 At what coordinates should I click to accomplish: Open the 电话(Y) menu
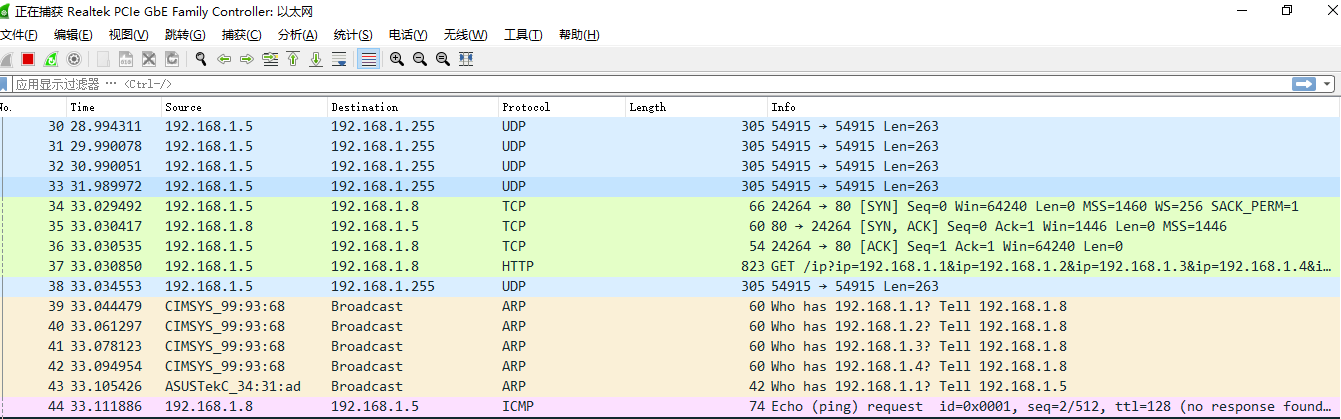pos(408,35)
